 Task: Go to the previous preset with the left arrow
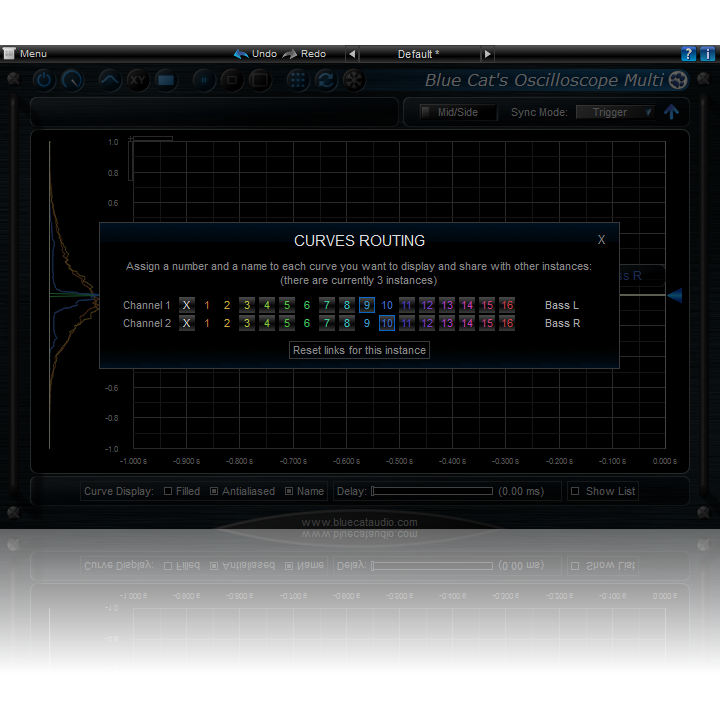click(352, 54)
